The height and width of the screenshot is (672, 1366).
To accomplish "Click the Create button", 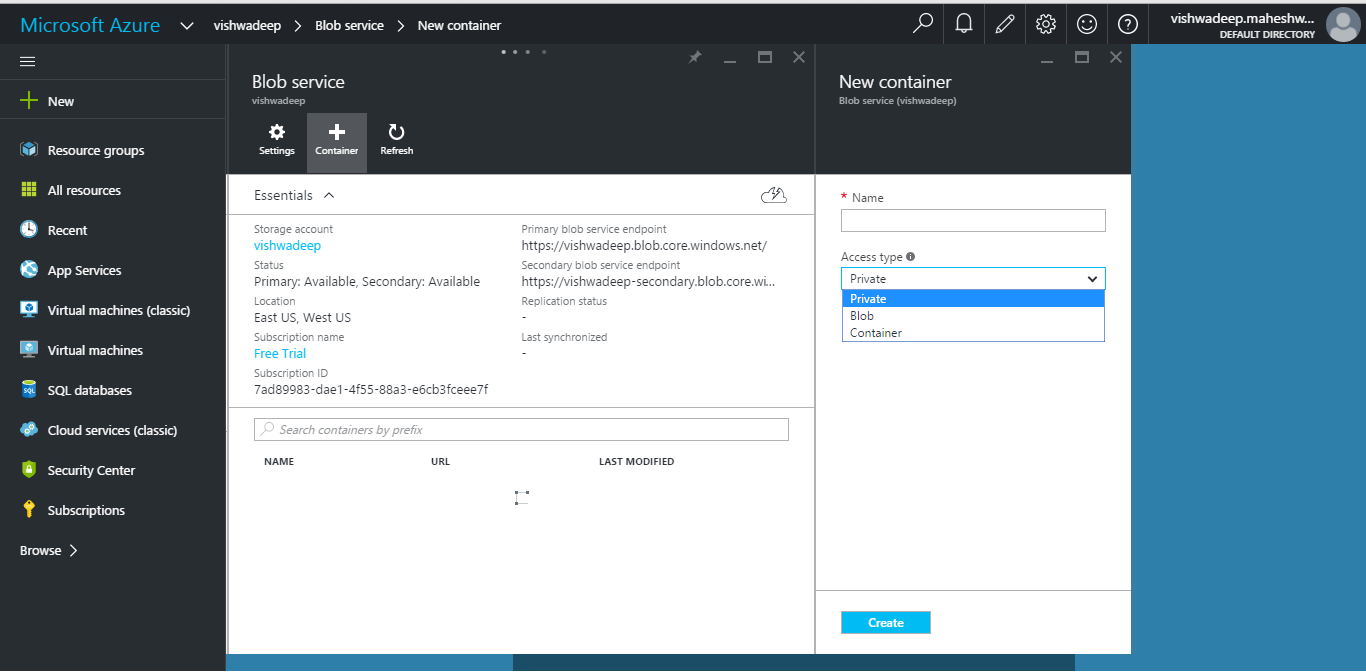I will point(886,623).
